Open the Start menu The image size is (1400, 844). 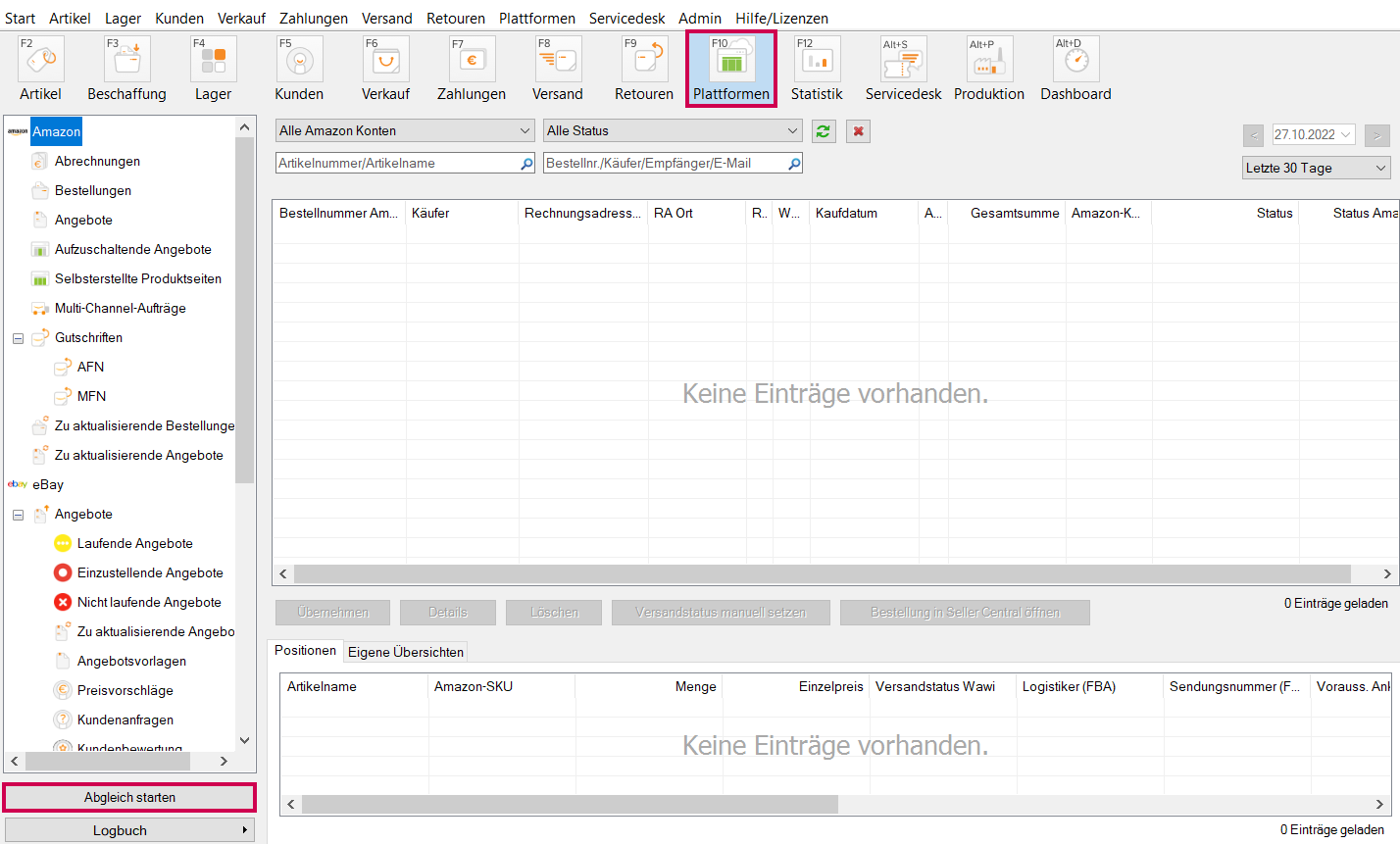click(20, 18)
